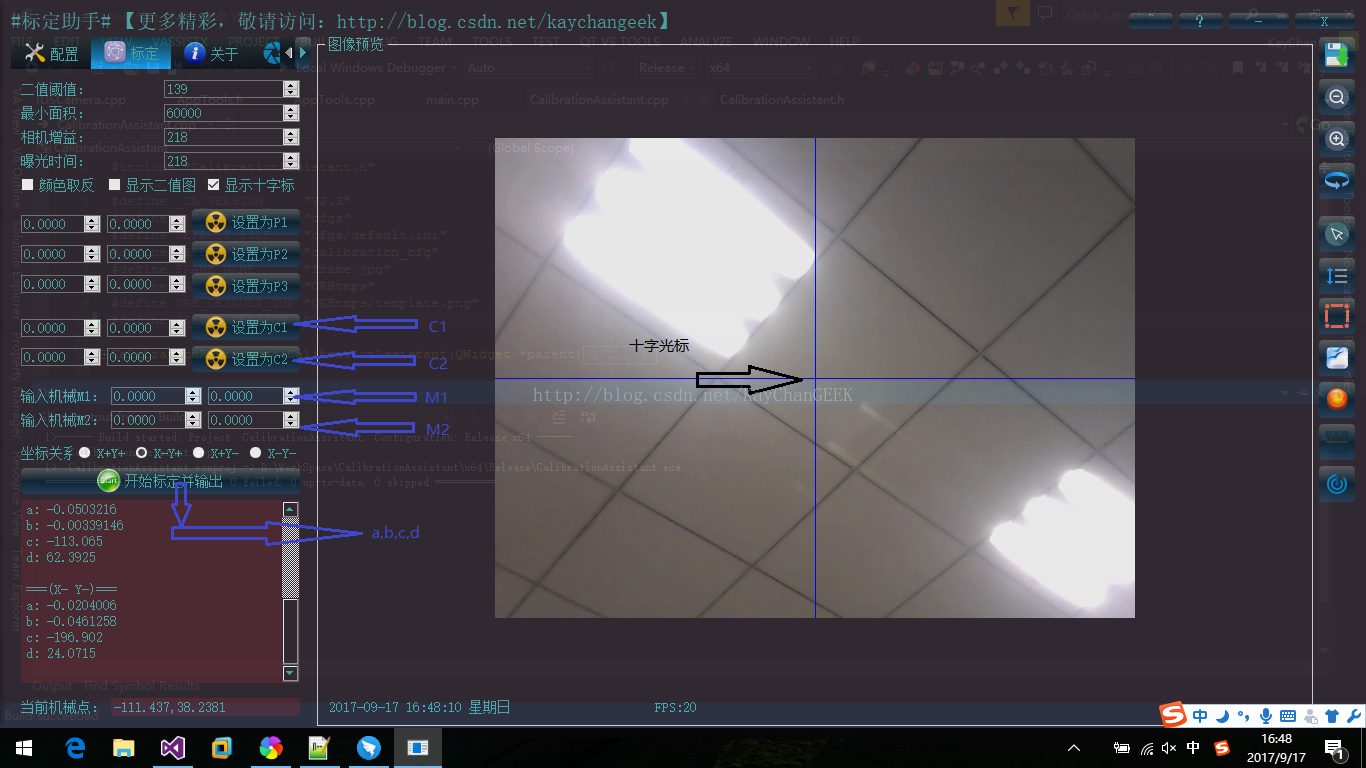Switch to the 配置 tab
The width and height of the screenshot is (1366, 768).
pos(51,53)
